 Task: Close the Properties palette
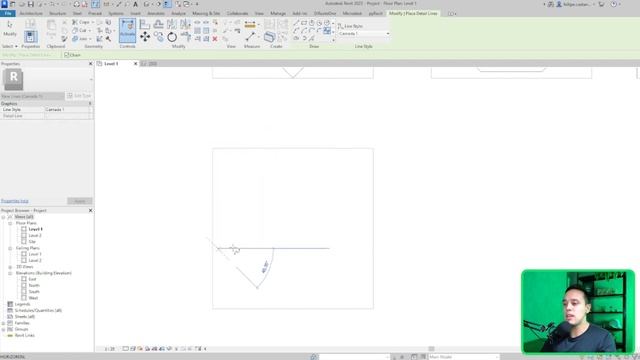click(91, 64)
